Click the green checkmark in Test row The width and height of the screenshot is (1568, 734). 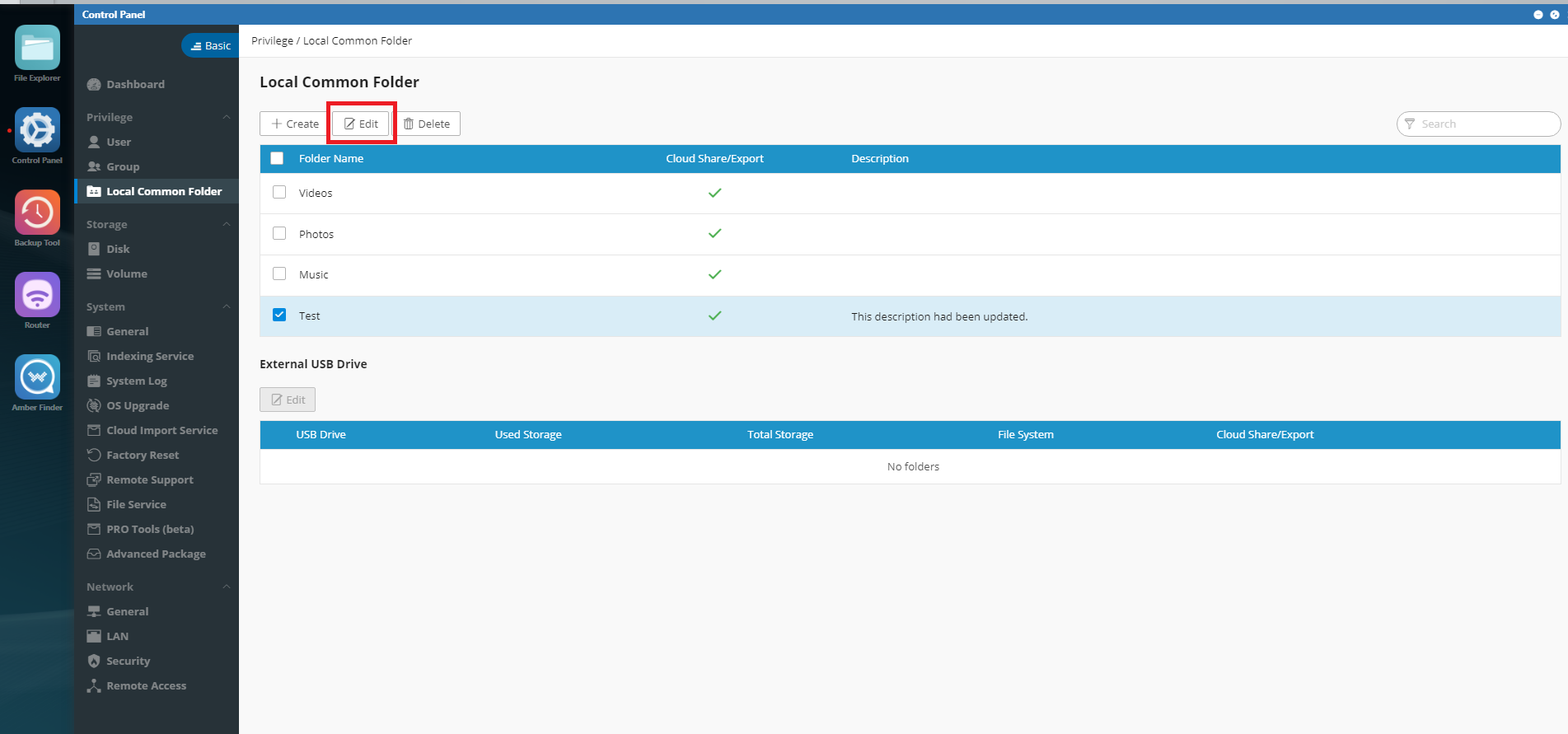tap(714, 316)
